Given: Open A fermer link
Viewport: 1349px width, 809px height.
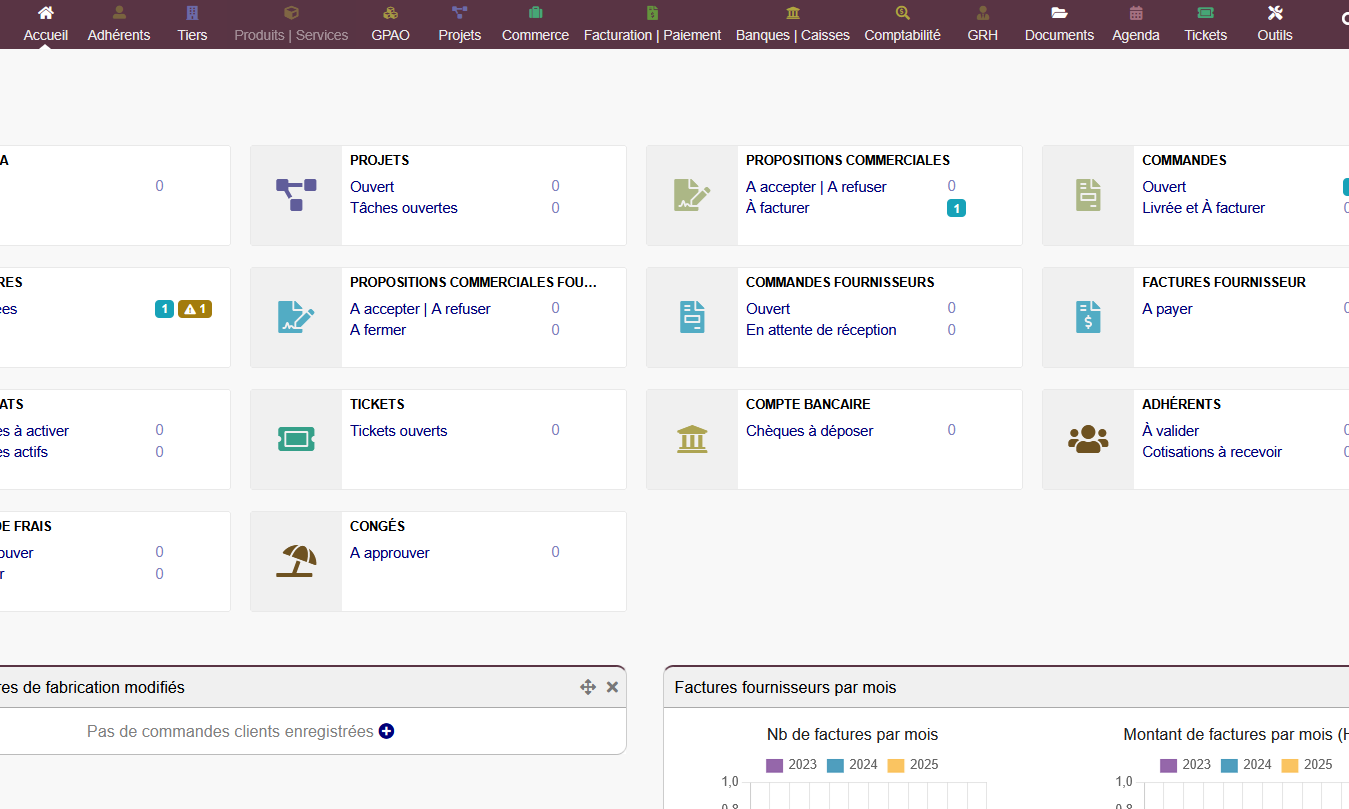Looking at the screenshot, I should point(378,330).
